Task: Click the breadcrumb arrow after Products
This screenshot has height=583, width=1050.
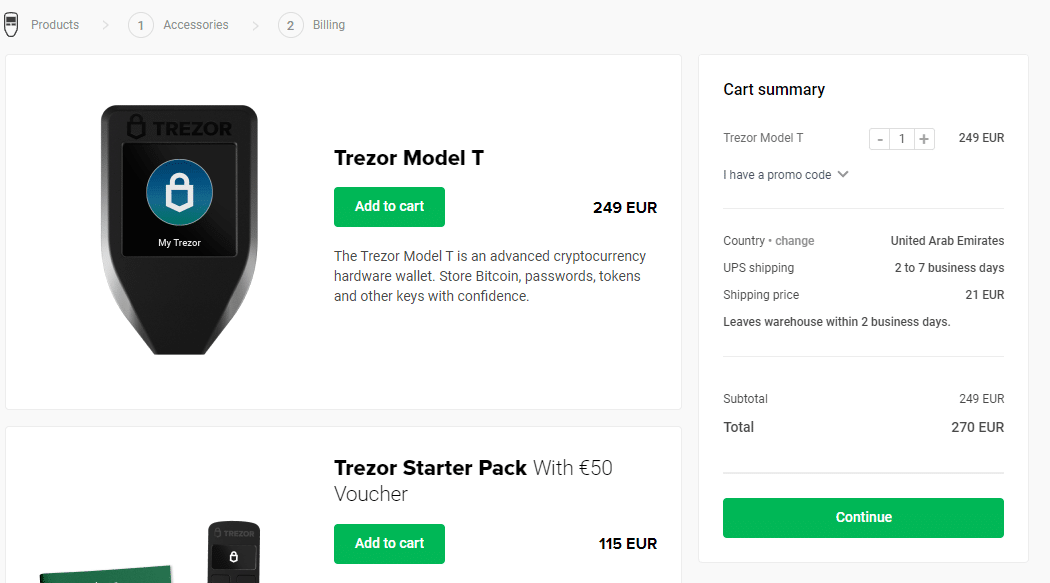Action: [x=104, y=24]
